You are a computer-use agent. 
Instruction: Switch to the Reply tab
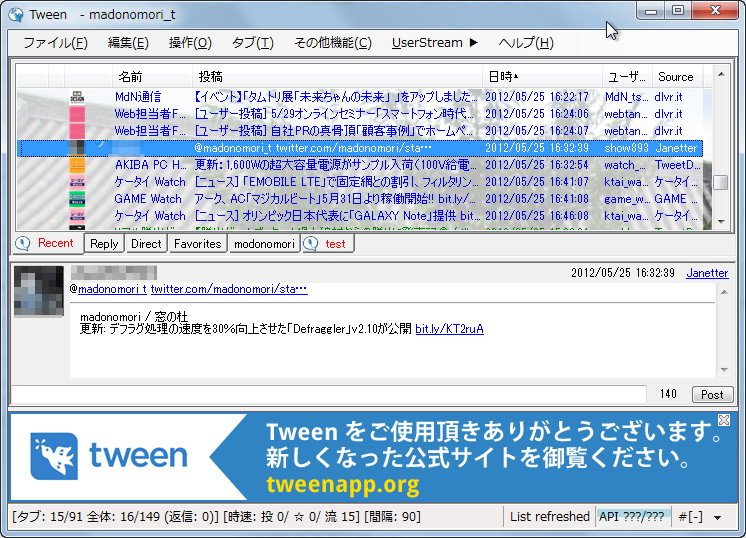[x=104, y=244]
